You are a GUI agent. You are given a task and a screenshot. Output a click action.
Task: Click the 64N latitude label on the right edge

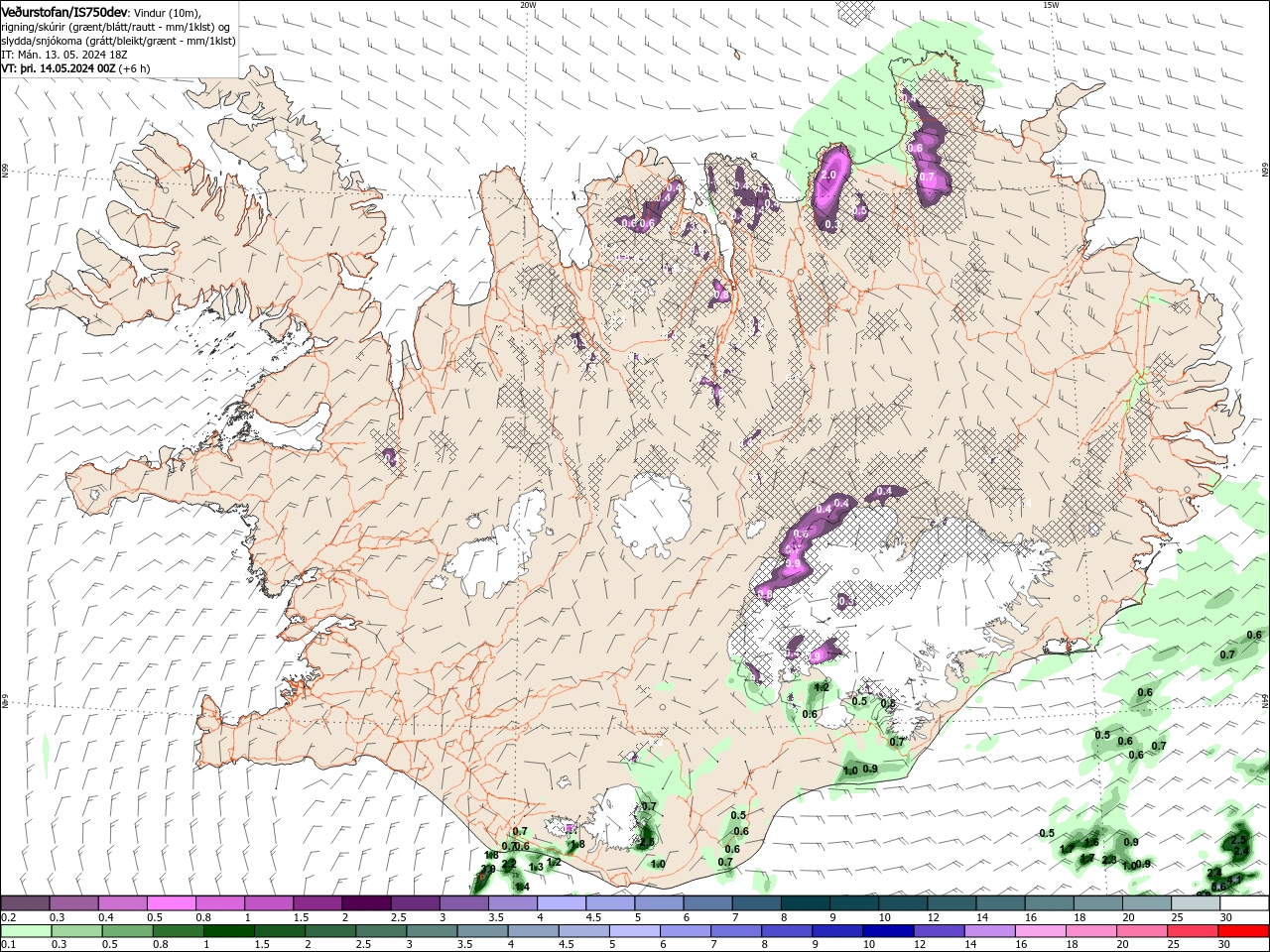(x=1265, y=701)
